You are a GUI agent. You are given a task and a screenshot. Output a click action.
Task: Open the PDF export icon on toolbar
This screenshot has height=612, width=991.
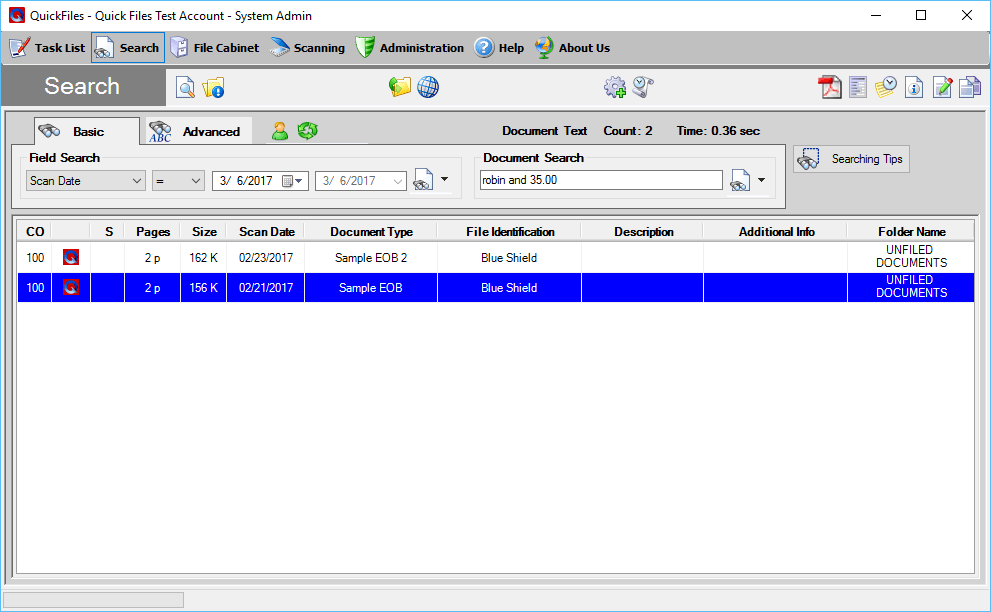(830, 87)
